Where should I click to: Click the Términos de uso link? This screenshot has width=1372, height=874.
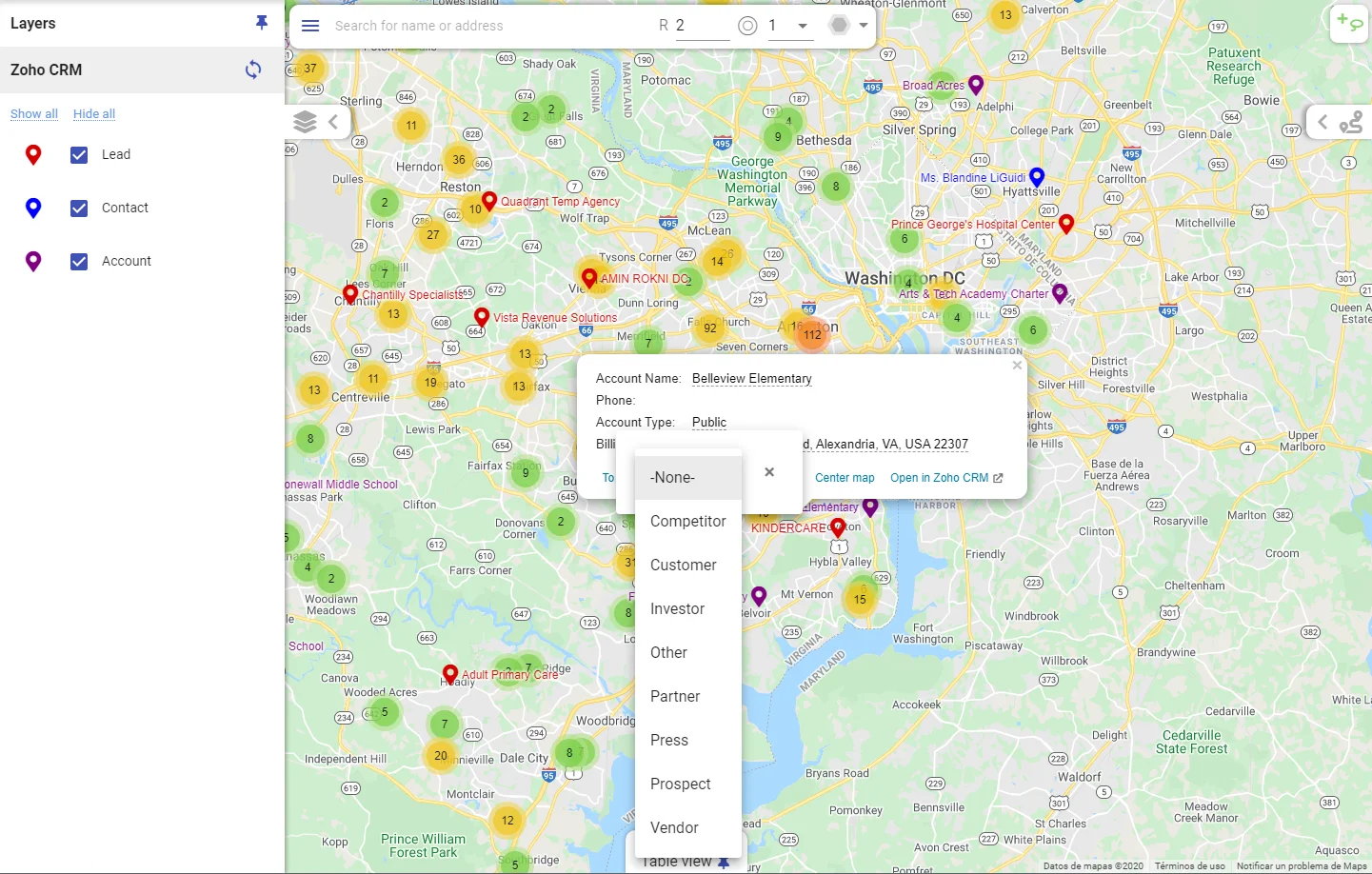coord(1189,866)
